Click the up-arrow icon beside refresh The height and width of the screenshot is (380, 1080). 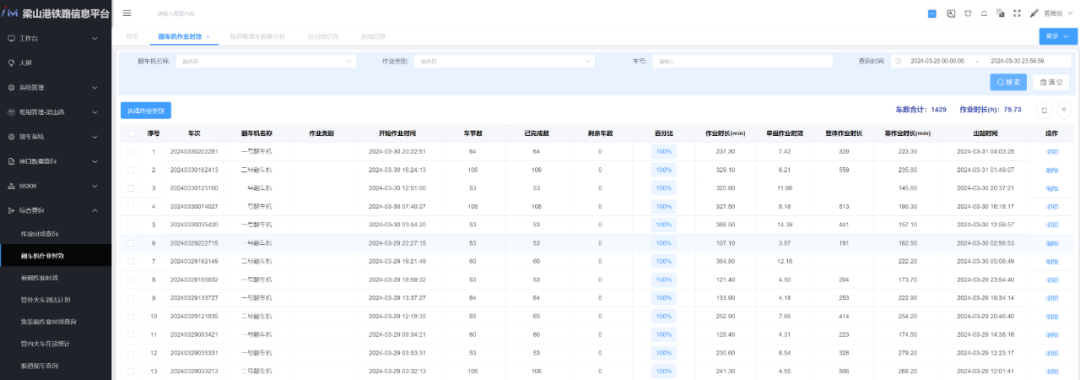1064,110
